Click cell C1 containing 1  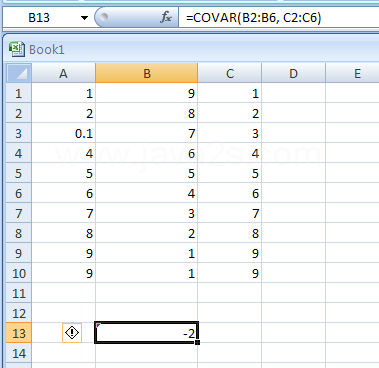pyautogui.click(x=230, y=93)
